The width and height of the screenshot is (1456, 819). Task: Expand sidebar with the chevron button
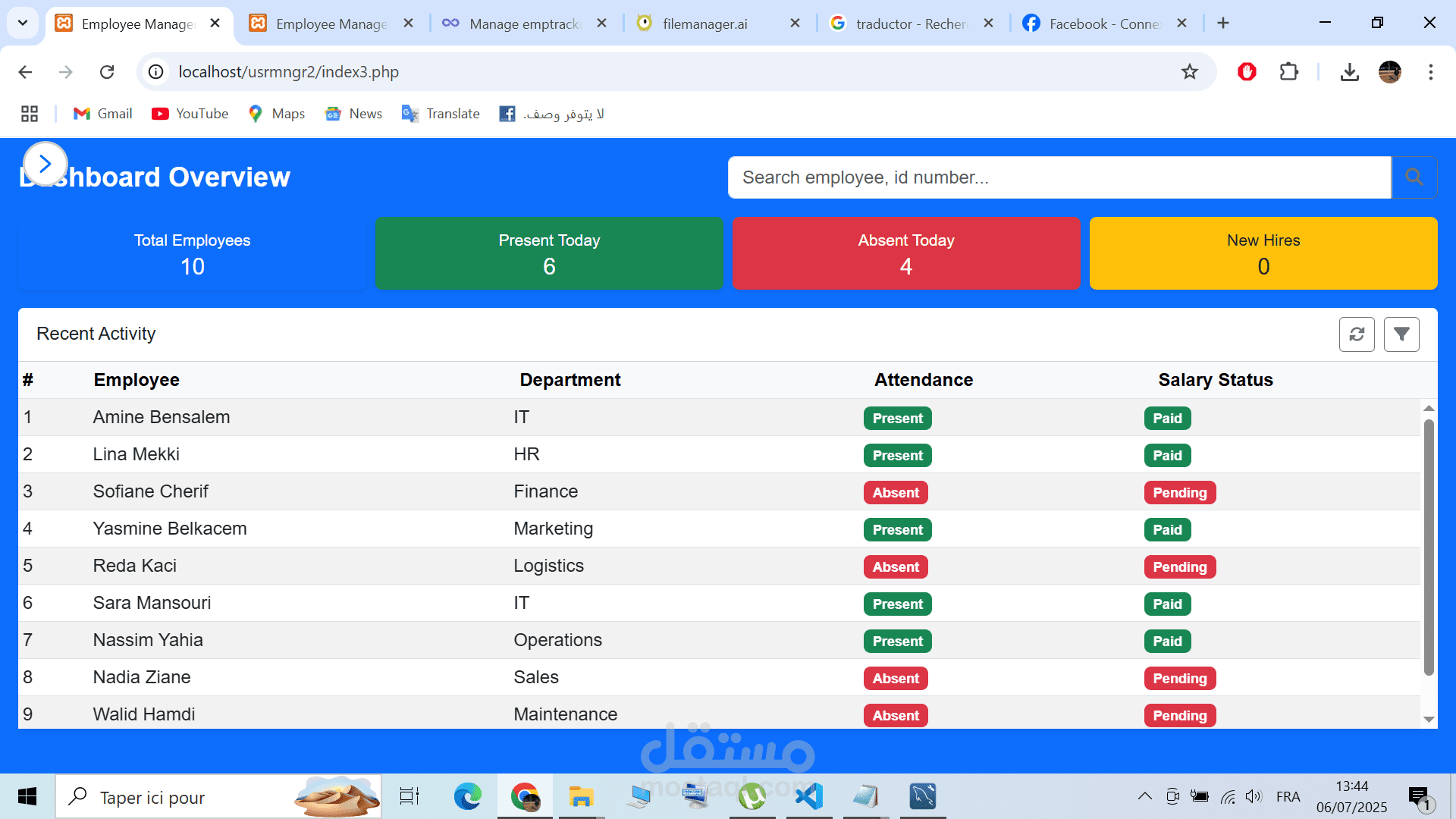click(45, 164)
